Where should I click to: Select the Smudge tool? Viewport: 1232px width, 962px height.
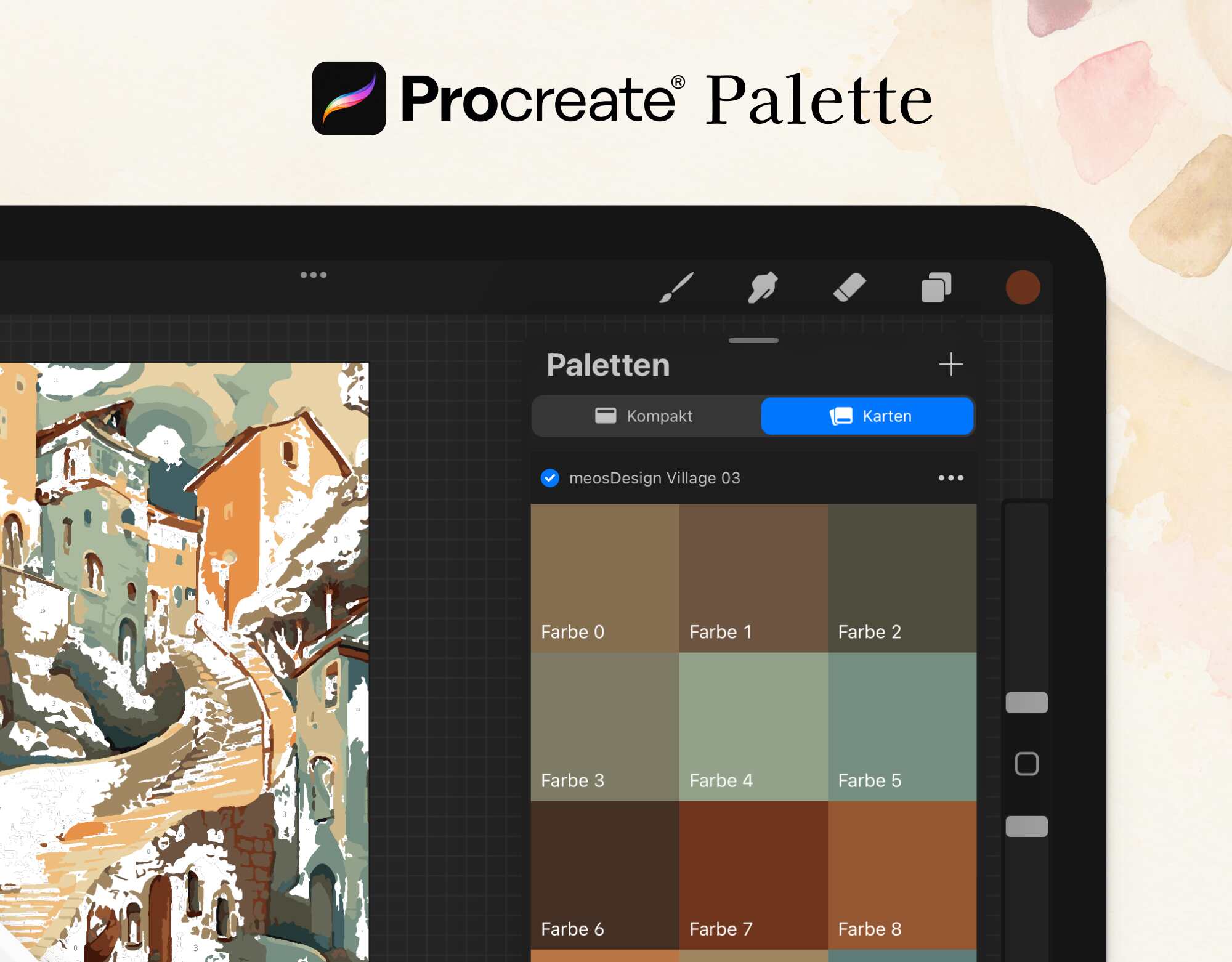click(763, 287)
